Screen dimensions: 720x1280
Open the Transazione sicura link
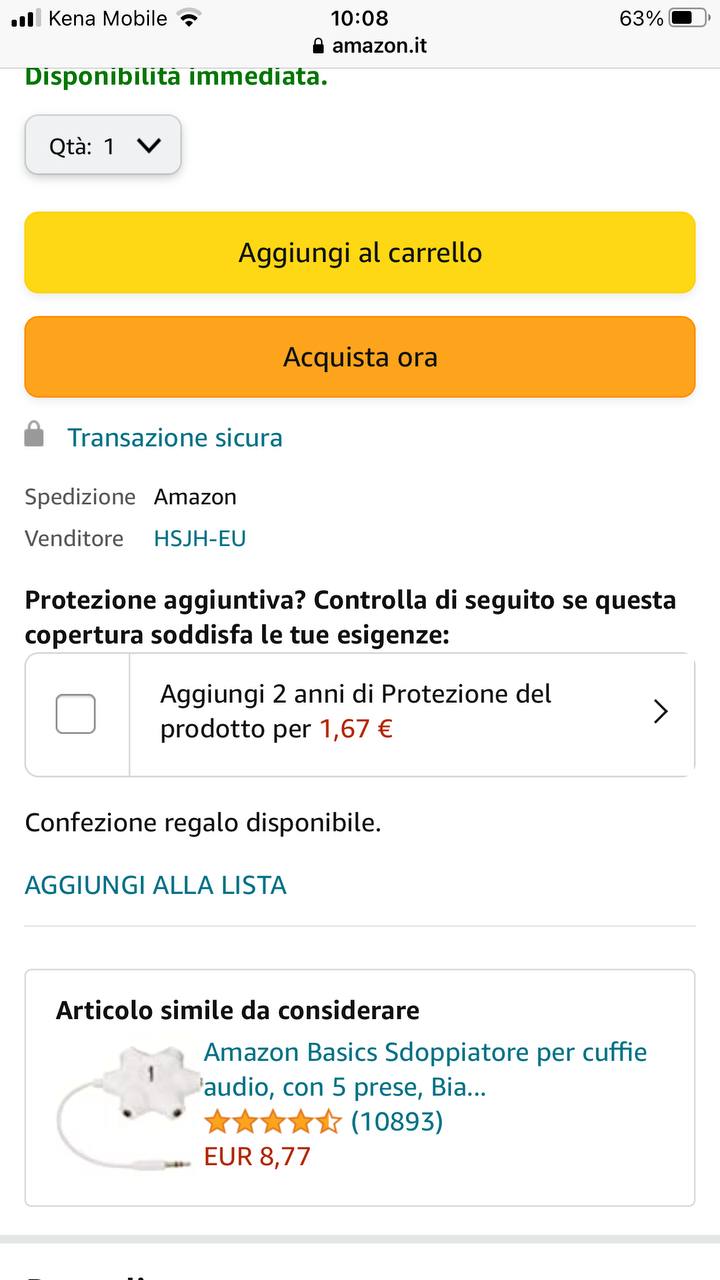175,437
